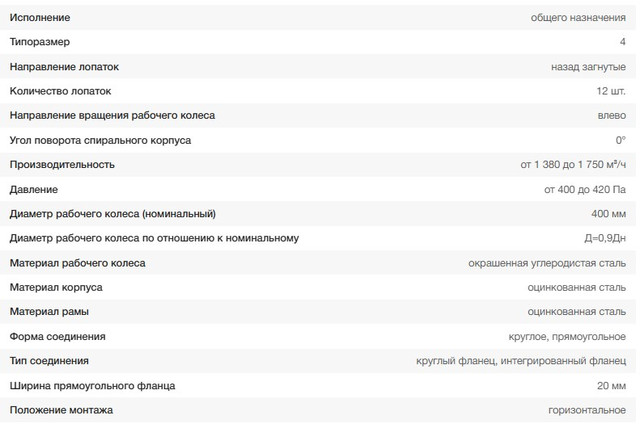Screen dimensions: 640x428
Task: Click the 'Исполнение' row label
Action: 40,18
